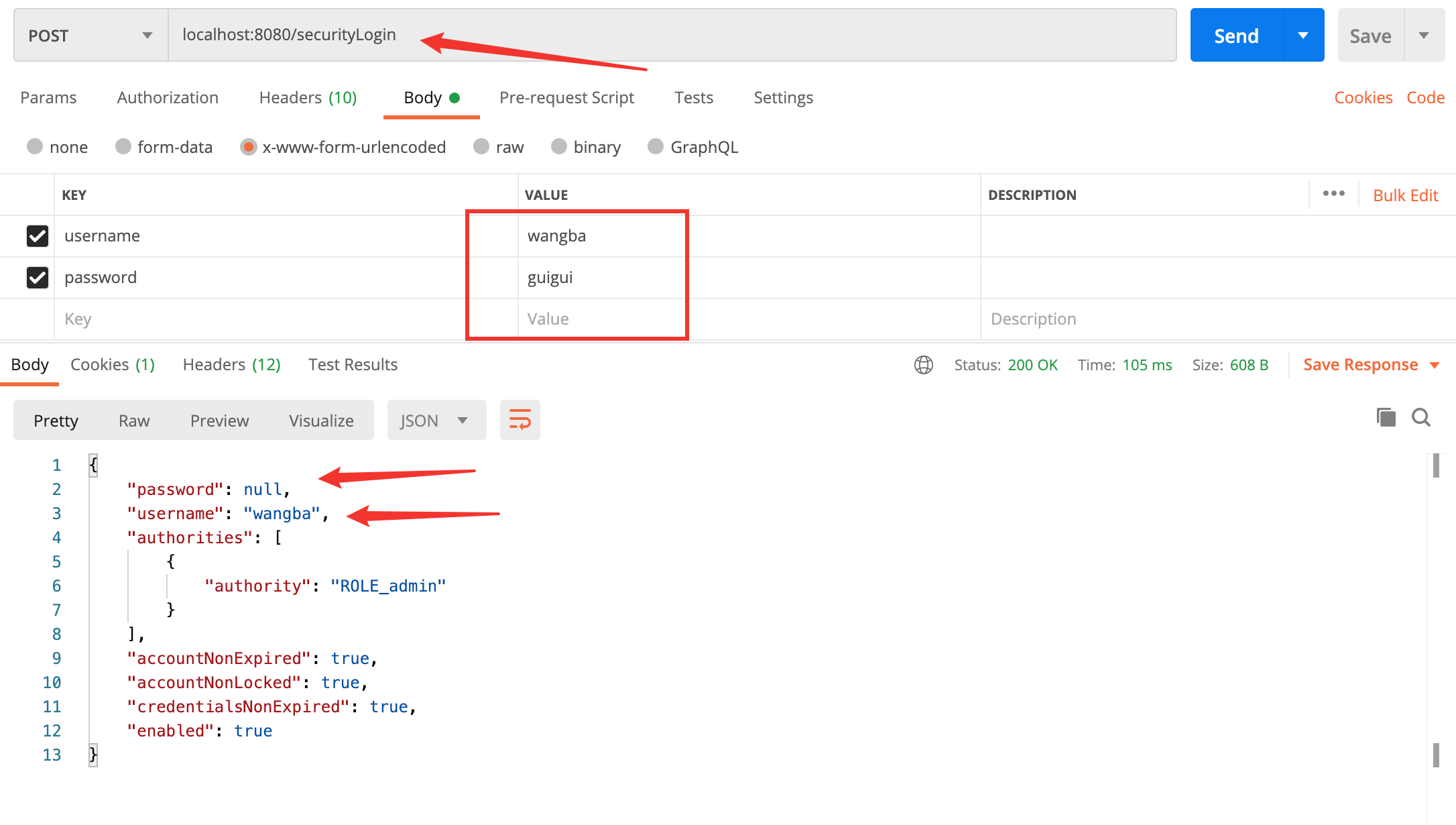
Task: Open the Save dropdown arrow
Action: (1424, 36)
